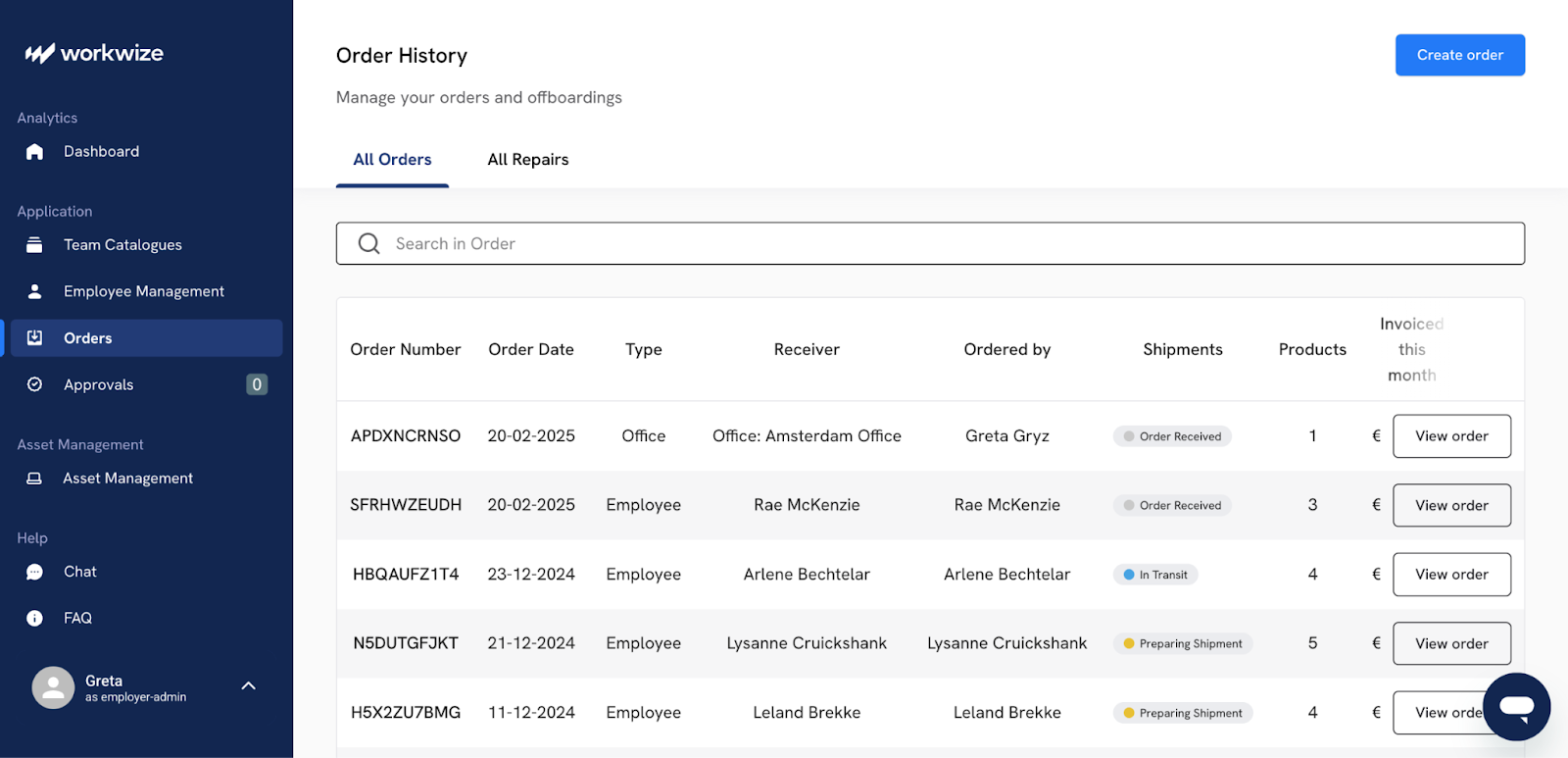Click the Orders inbox icon
Screen dimensions: 1568x758
tap(34, 338)
